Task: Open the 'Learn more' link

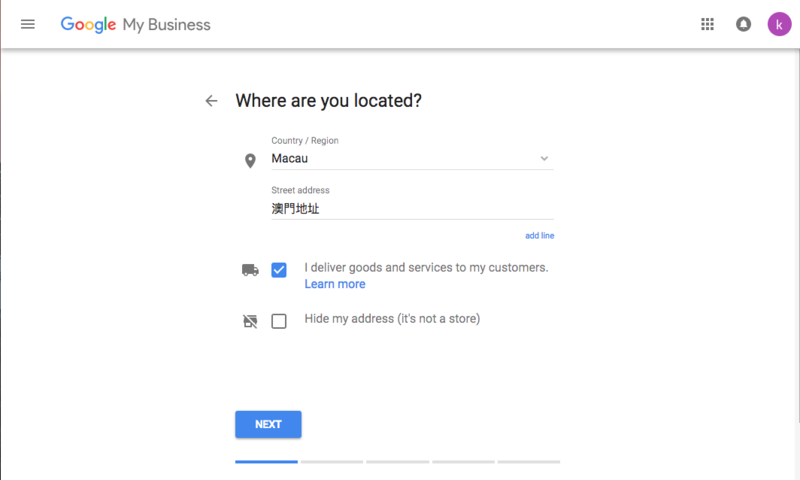Action: tap(335, 284)
